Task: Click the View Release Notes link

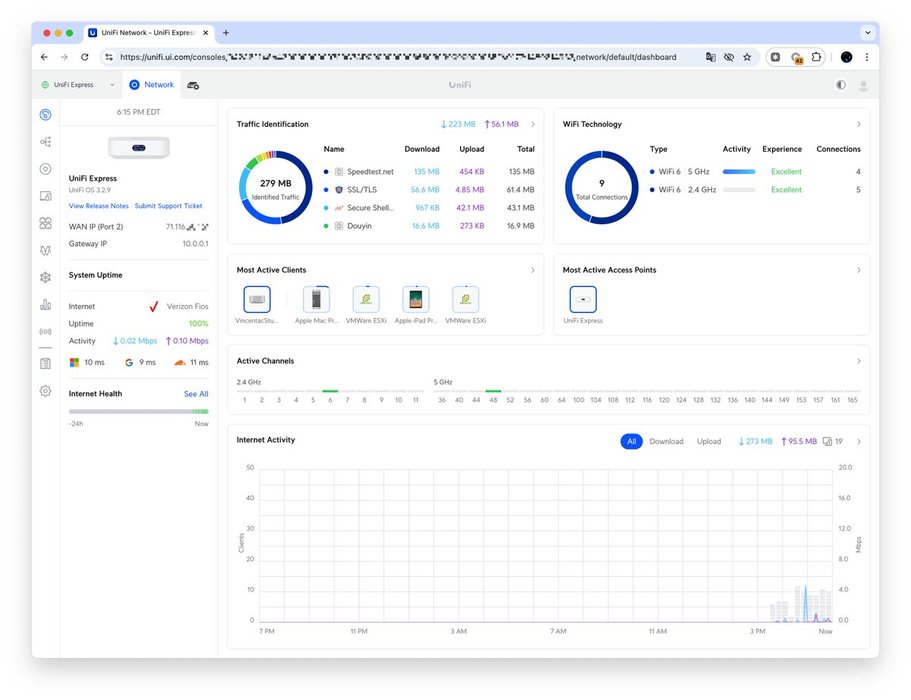Action: coord(99,206)
